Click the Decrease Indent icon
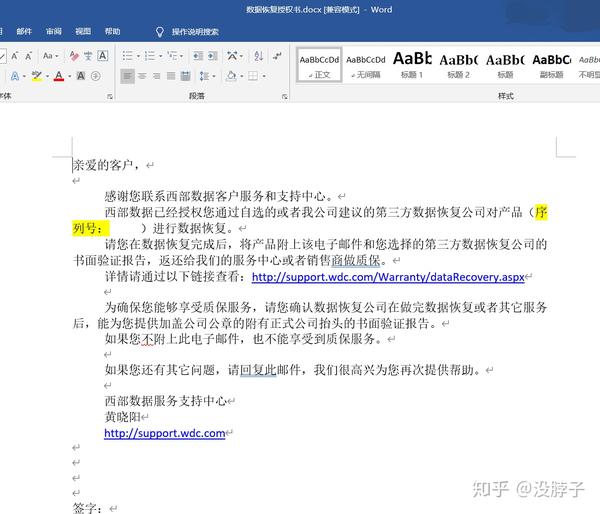 click(198, 56)
